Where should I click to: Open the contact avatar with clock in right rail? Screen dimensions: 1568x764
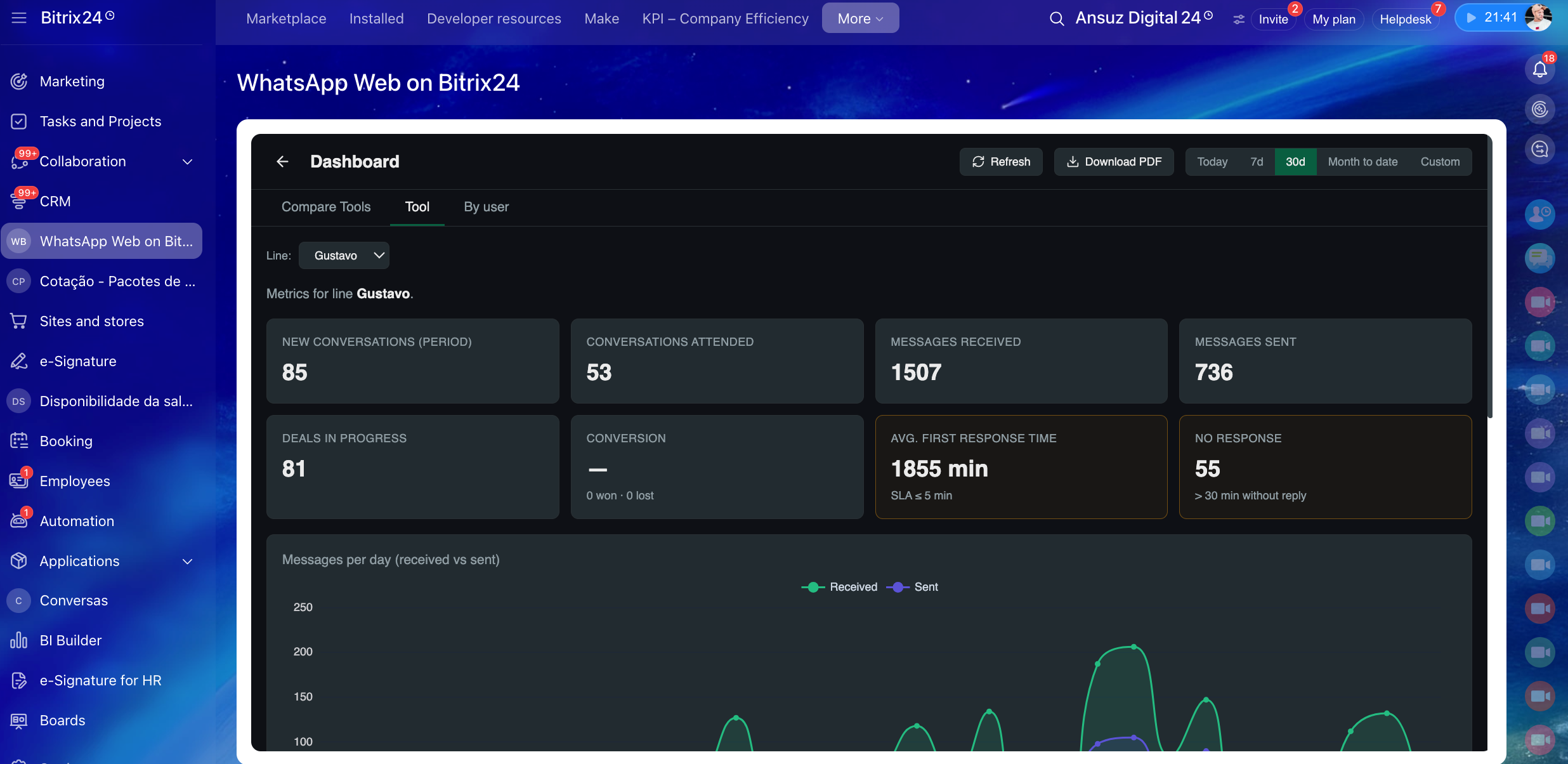point(1540,214)
